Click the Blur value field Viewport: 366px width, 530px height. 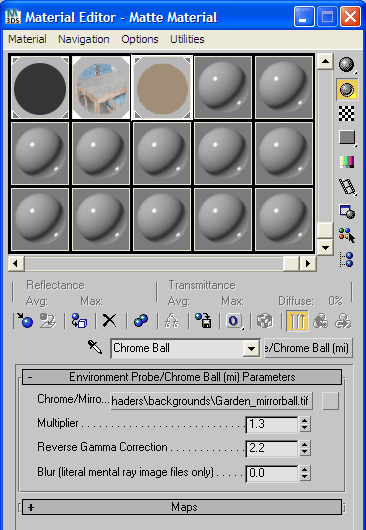(x=272, y=473)
